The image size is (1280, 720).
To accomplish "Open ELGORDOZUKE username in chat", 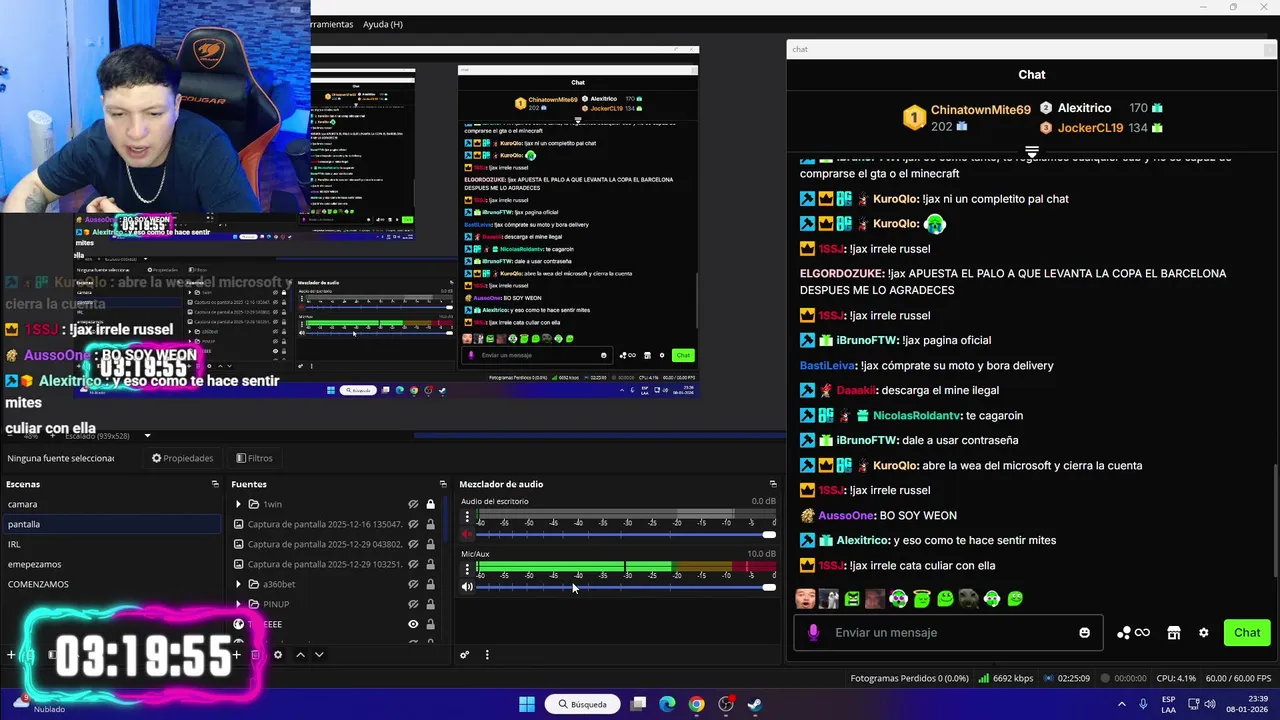I will point(842,273).
